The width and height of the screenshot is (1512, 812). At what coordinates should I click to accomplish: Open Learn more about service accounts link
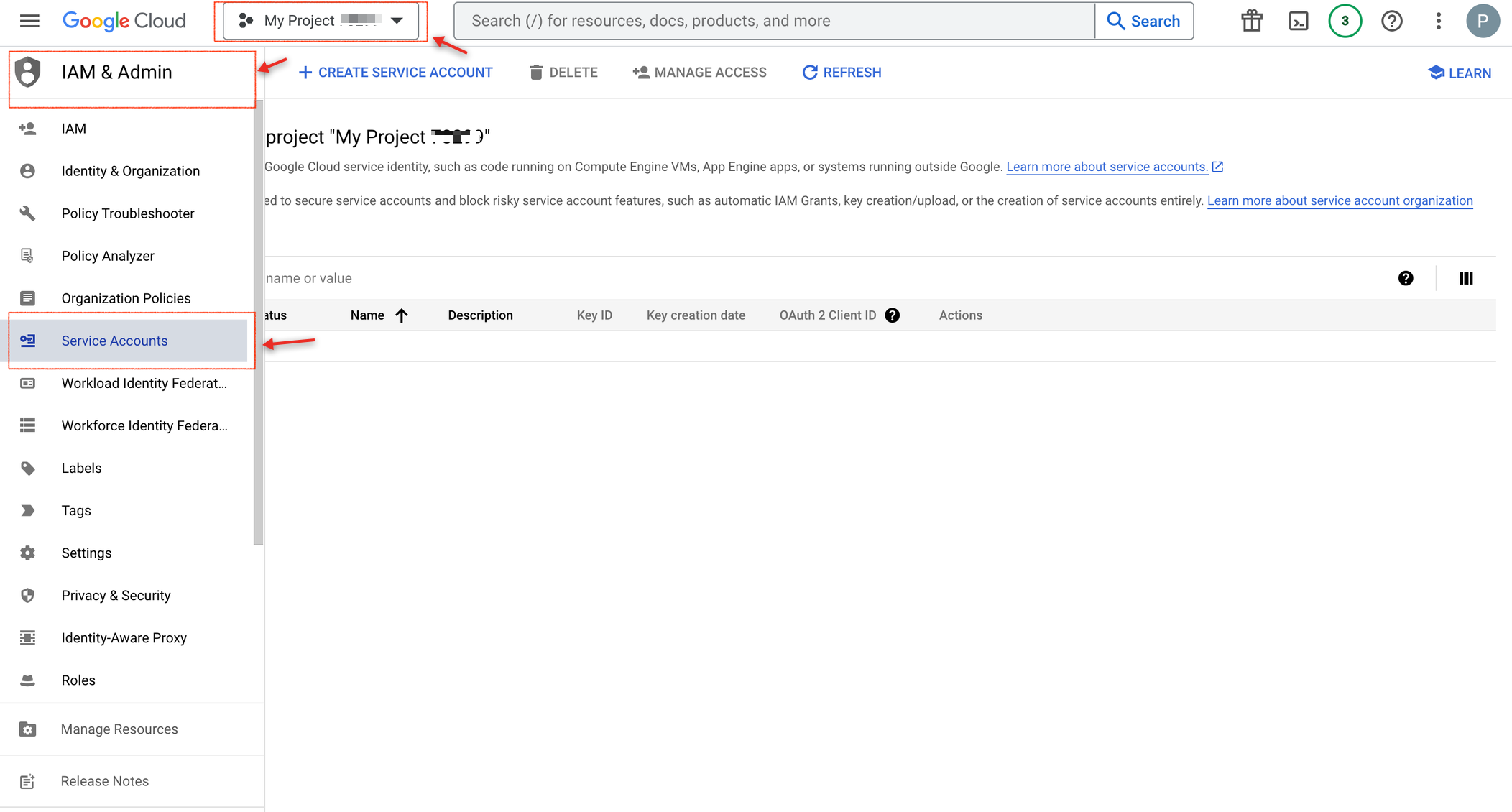tap(1107, 167)
